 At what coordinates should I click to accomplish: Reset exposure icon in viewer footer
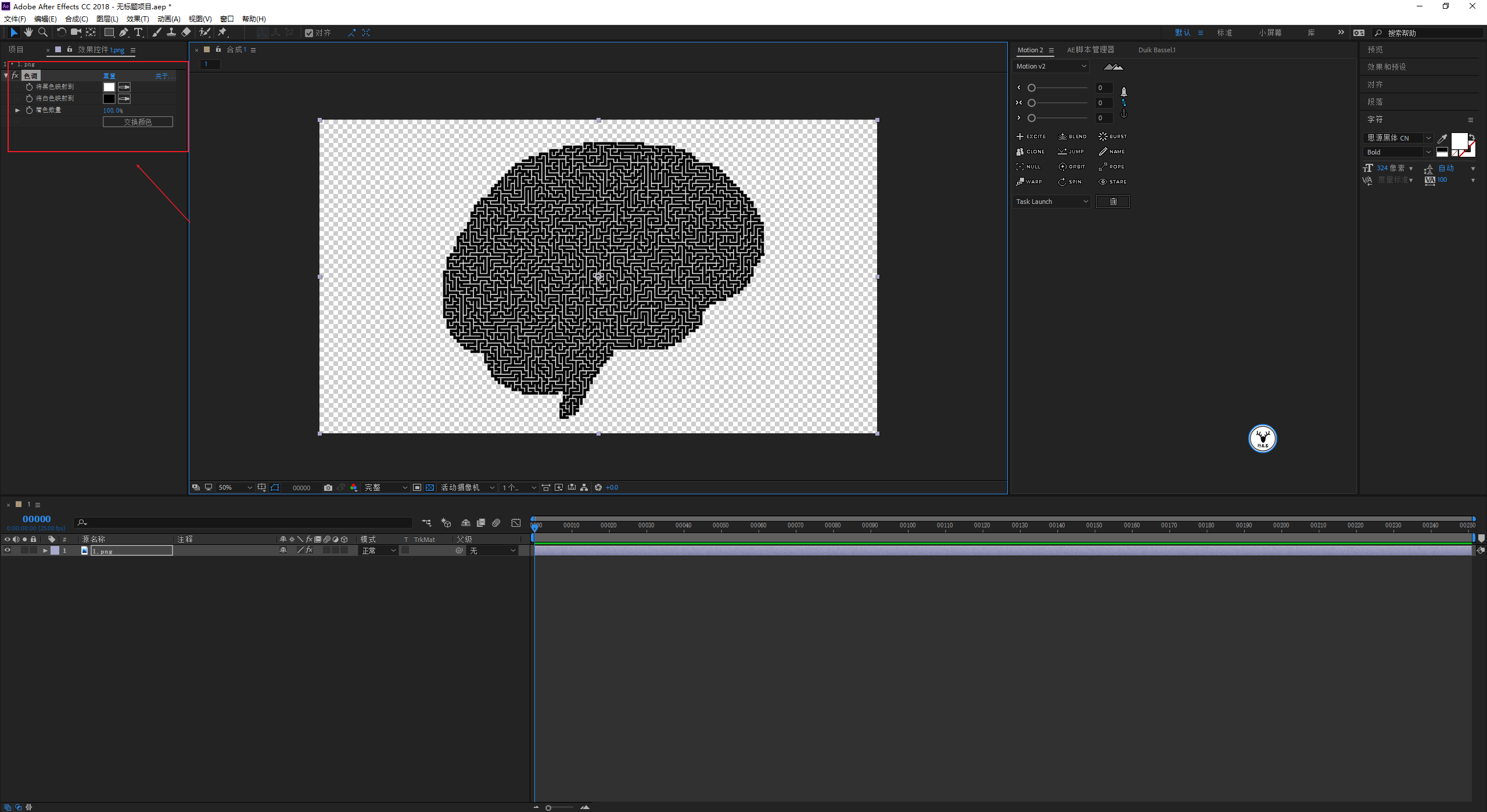click(598, 487)
